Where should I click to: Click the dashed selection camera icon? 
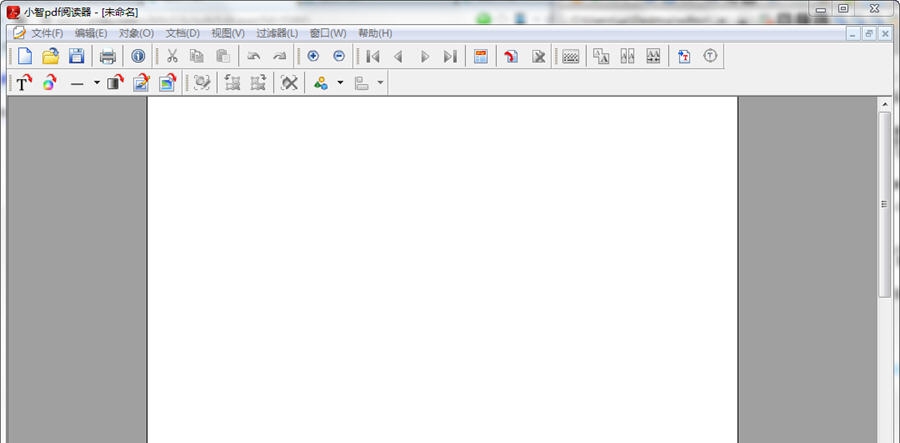click(201, 83)
